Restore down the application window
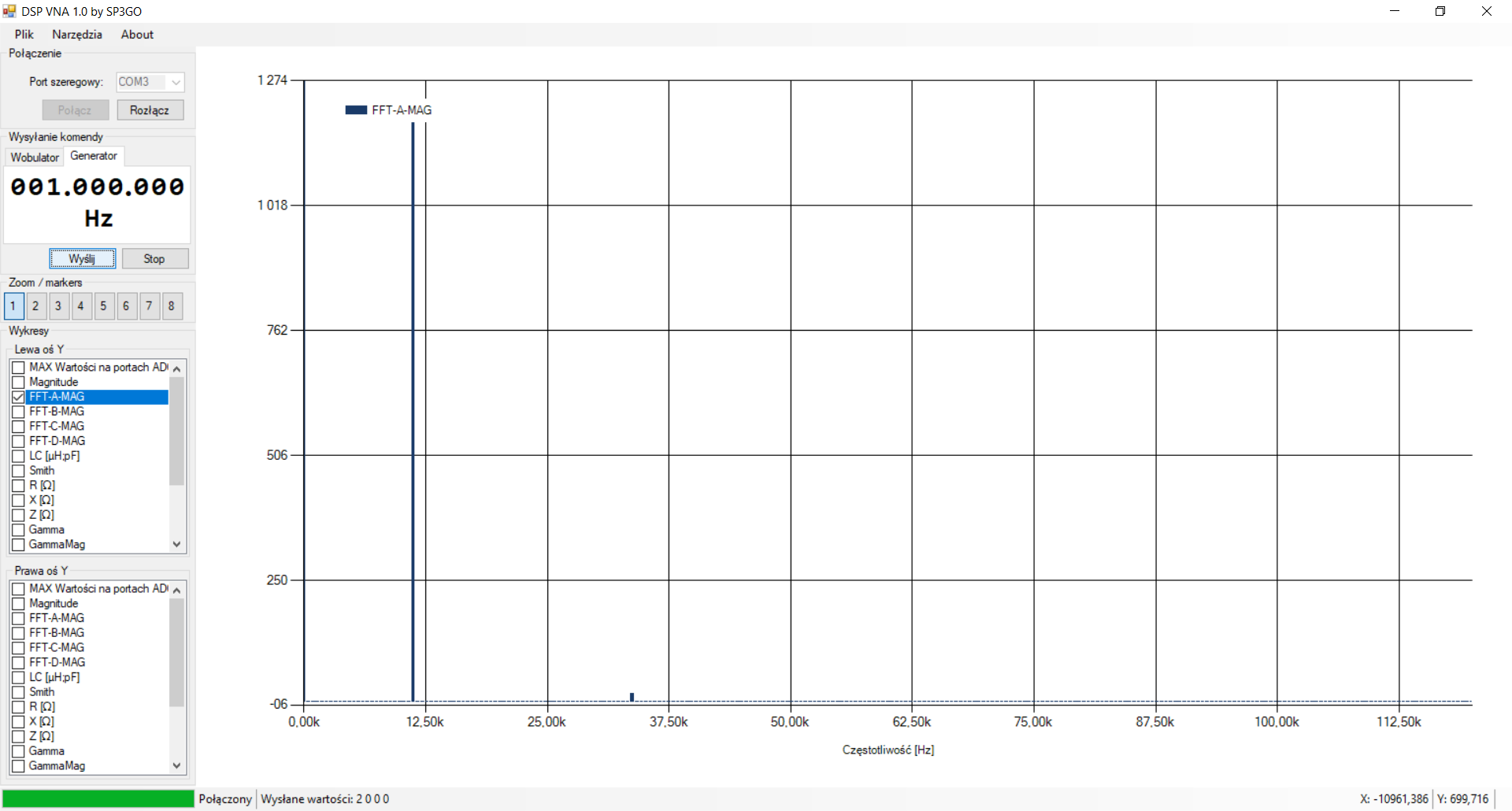The height and width of the screenshot is (811, 1512). (1440, 11)
